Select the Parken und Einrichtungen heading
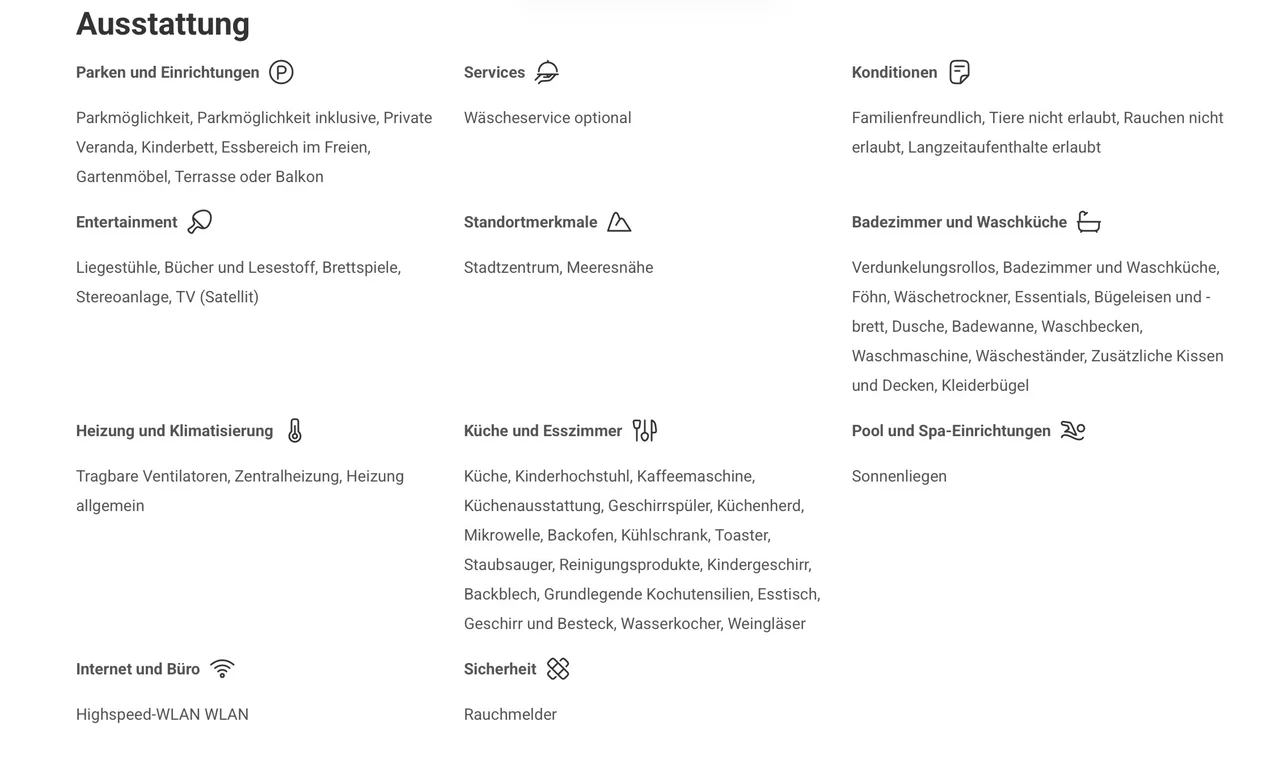This screenshot has width=1280, height=764. click(x=168, y=72)
